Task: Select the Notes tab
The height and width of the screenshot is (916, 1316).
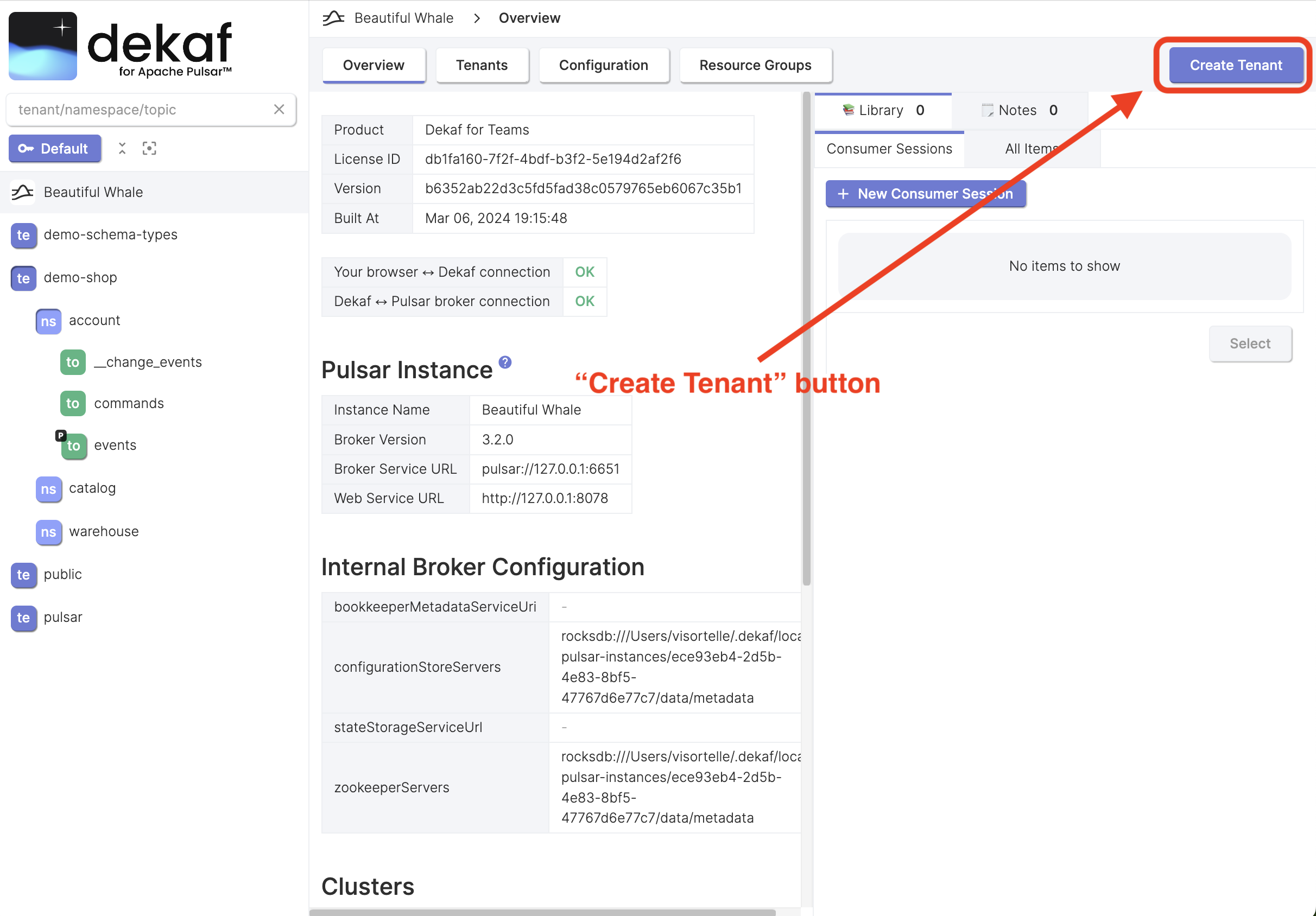Action: 1020,110
